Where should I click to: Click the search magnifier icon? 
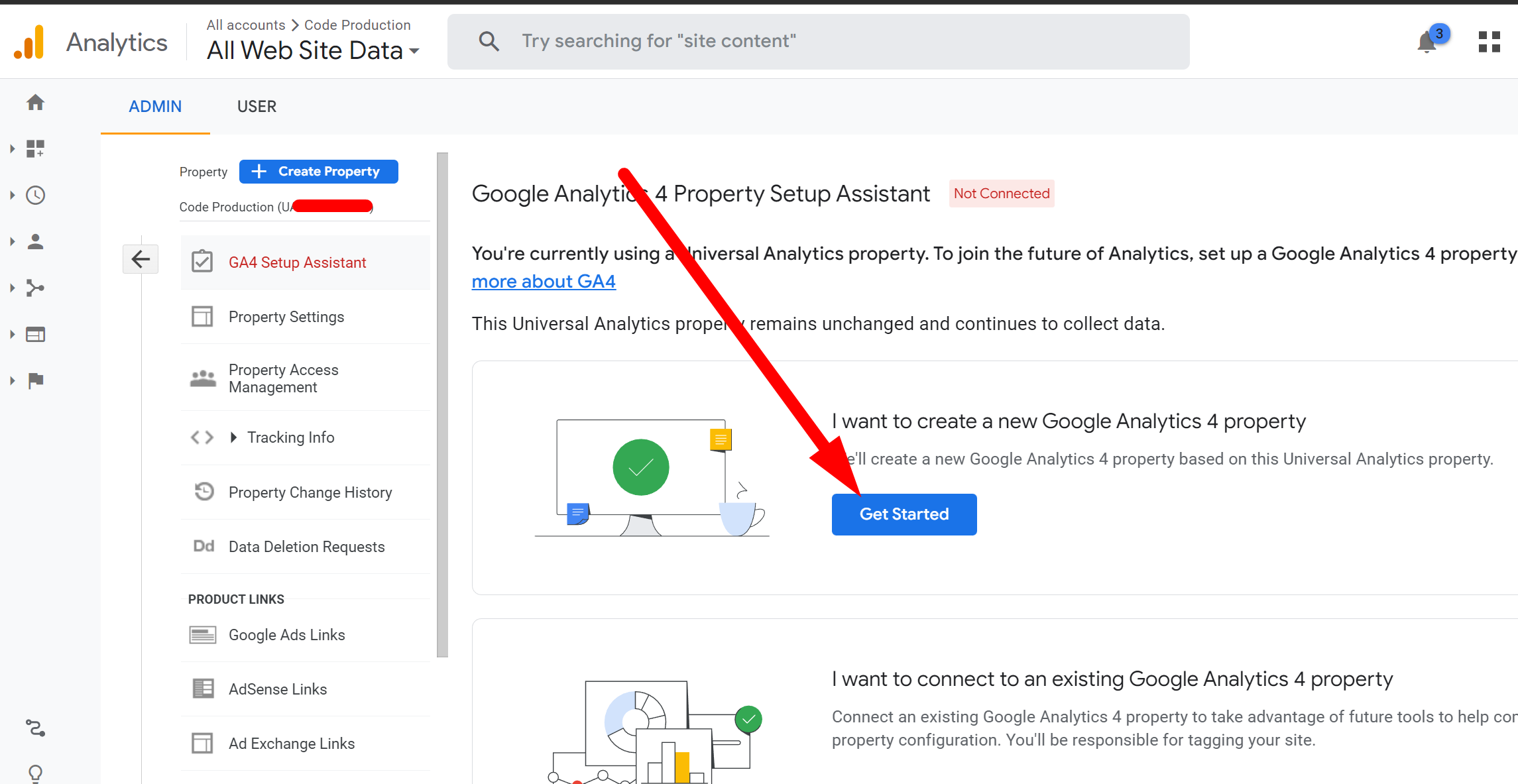click(x=489, y=41)
